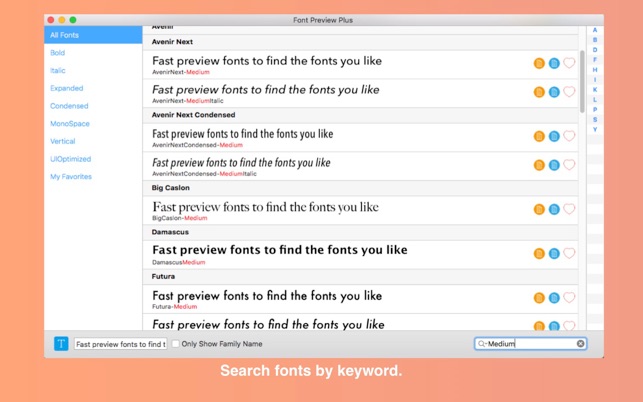643x402 pixels.
Task: Select the AvenirNext-Medium preview text
Action: 267,61
